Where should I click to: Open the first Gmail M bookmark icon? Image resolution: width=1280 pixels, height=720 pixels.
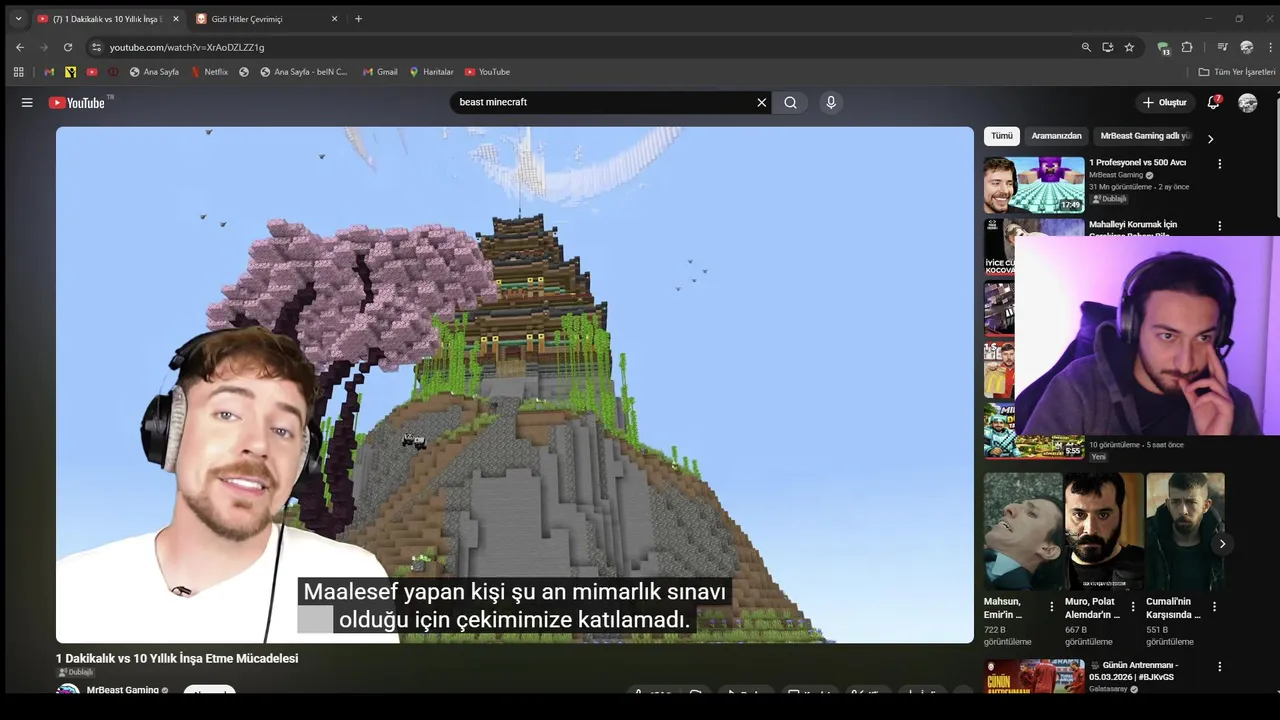click(x=49, y=72)
